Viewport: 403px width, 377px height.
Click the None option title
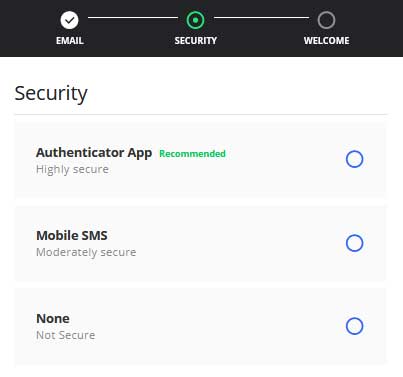[53, 319]
